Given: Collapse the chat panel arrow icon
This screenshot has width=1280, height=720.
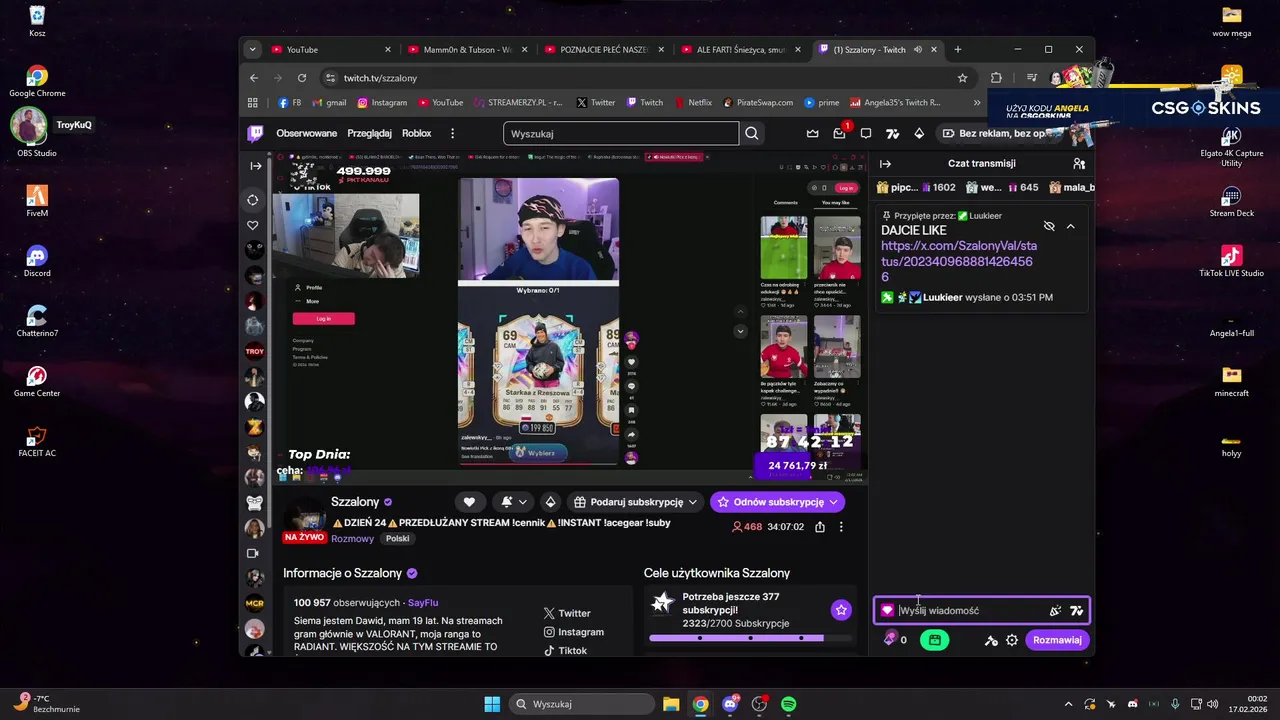Looking at the screenshot, I should point(885,163).
